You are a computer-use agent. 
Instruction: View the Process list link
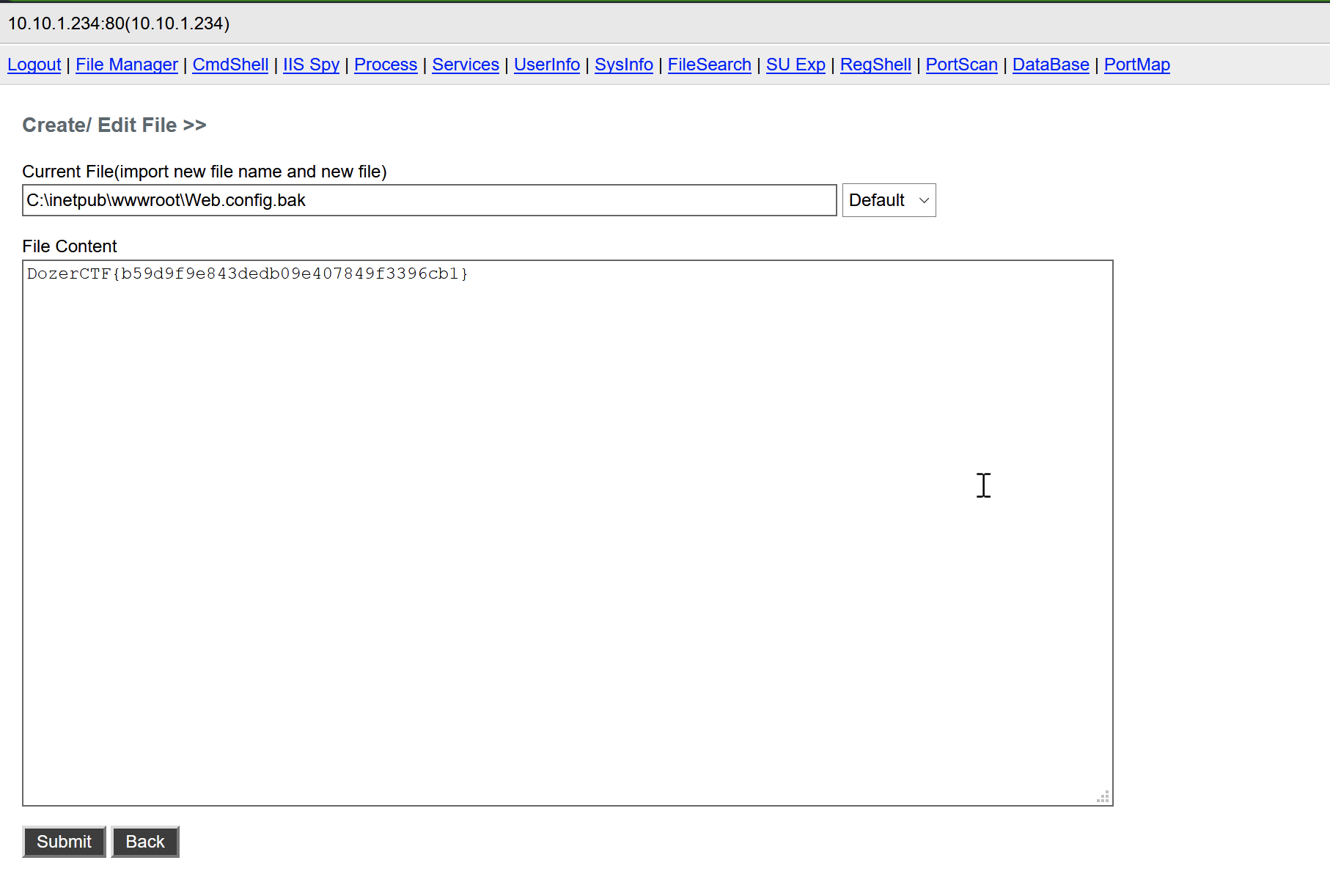386,65
